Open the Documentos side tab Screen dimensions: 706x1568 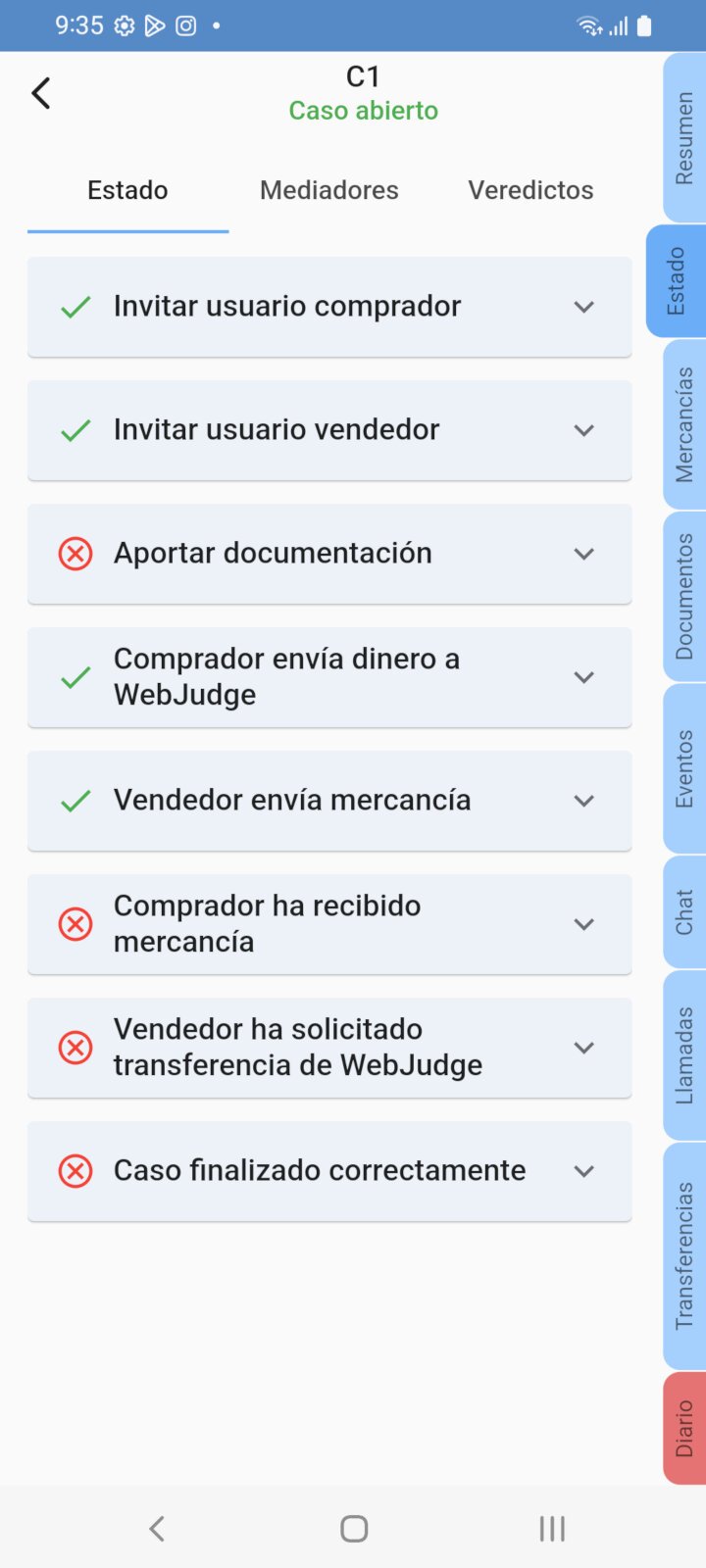coord(684,596)
